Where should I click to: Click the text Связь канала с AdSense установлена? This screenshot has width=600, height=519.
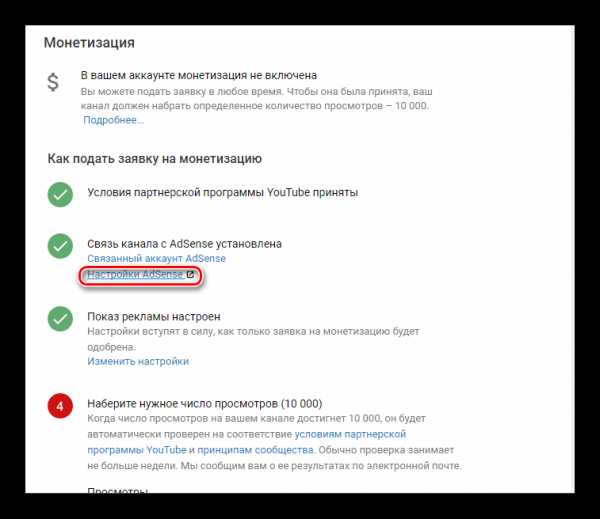(x=184, y=243)
